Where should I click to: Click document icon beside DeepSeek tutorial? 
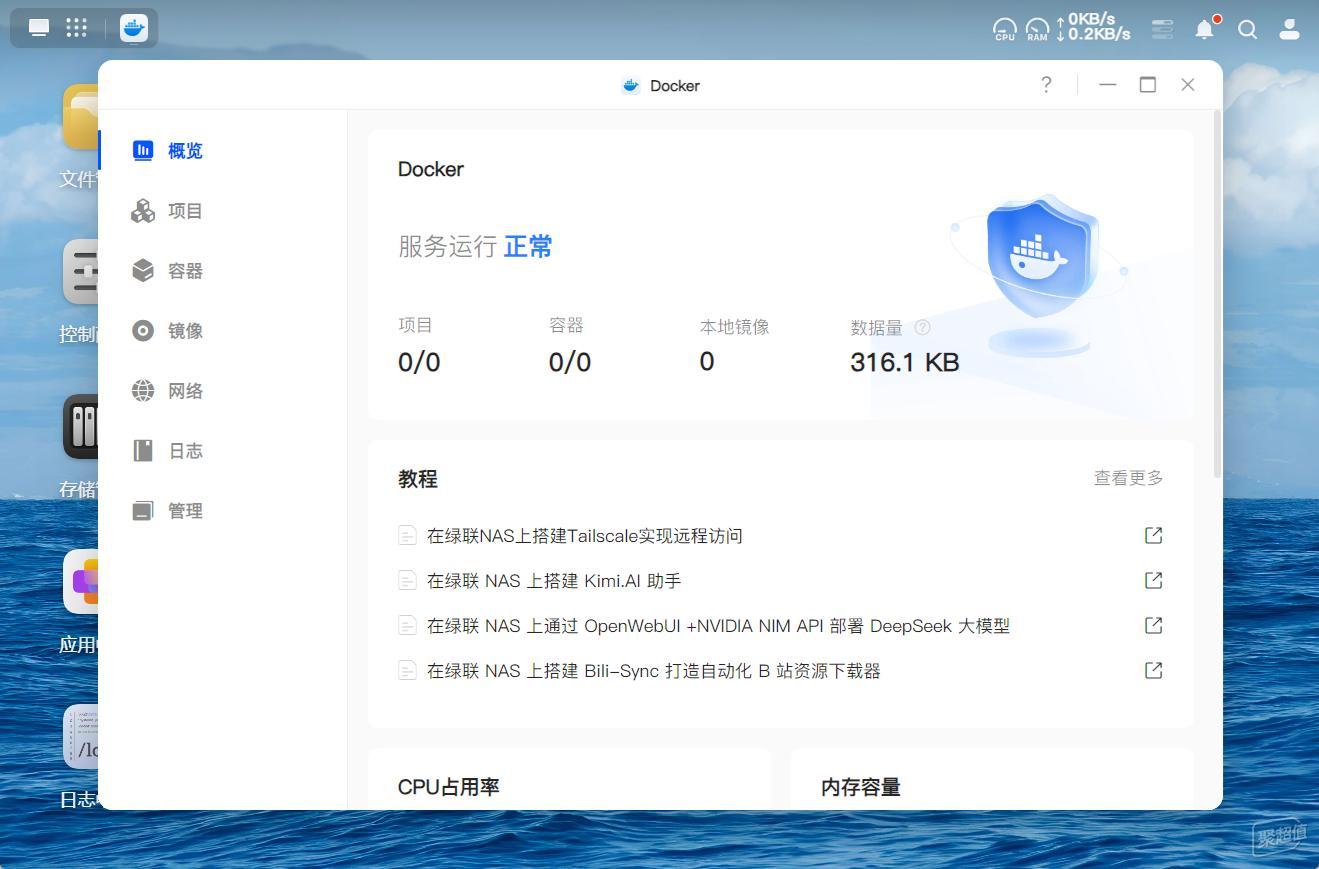[x=407, y=626]
